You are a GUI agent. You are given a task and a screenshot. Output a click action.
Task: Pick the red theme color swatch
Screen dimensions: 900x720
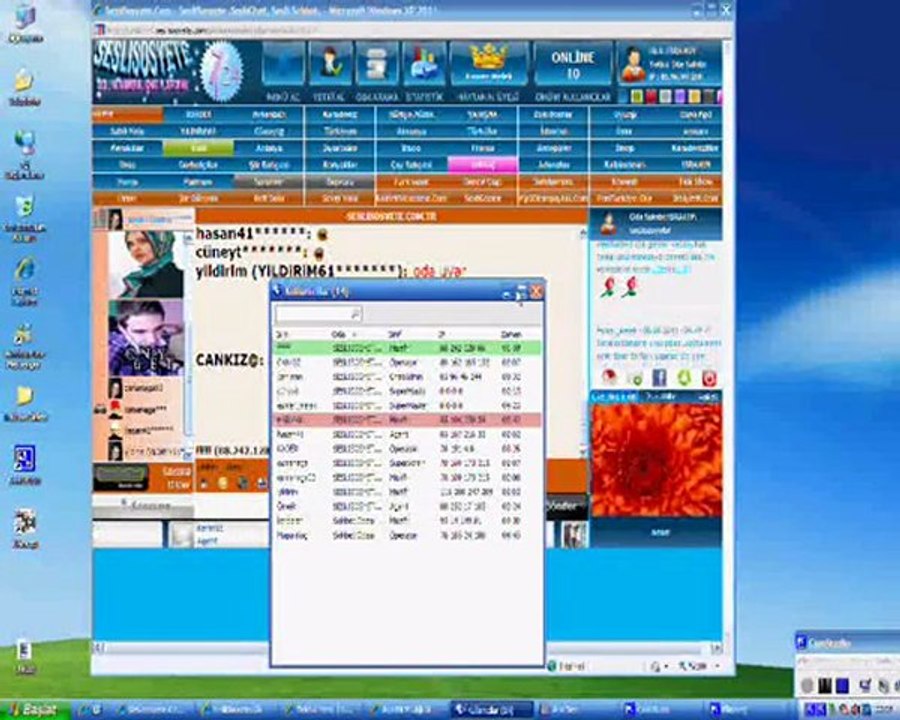click(651, 96)
